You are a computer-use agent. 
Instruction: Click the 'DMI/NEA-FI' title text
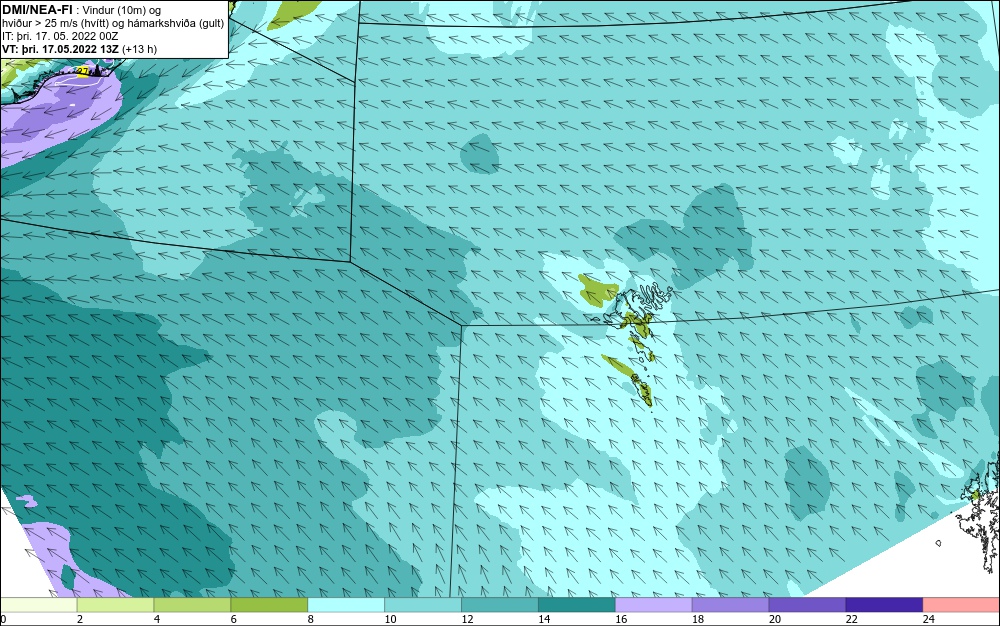(x=37, y=10)
